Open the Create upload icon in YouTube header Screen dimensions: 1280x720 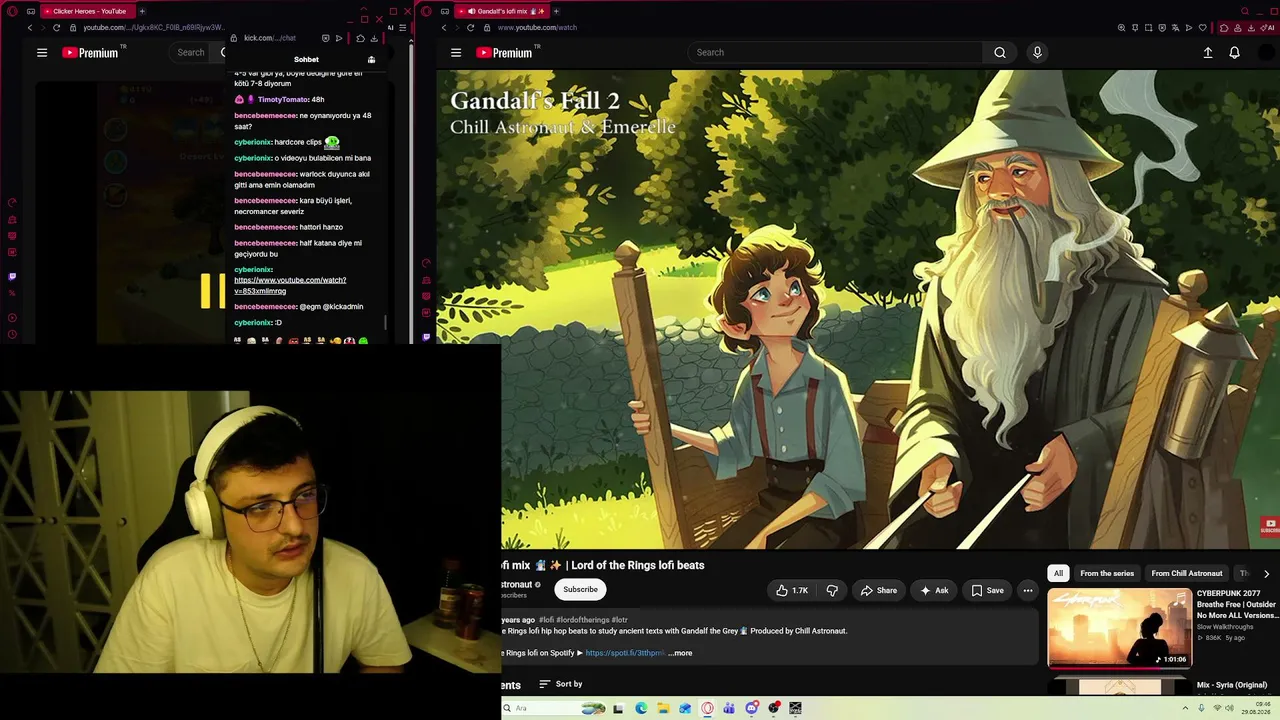(x=1208, y=53)
